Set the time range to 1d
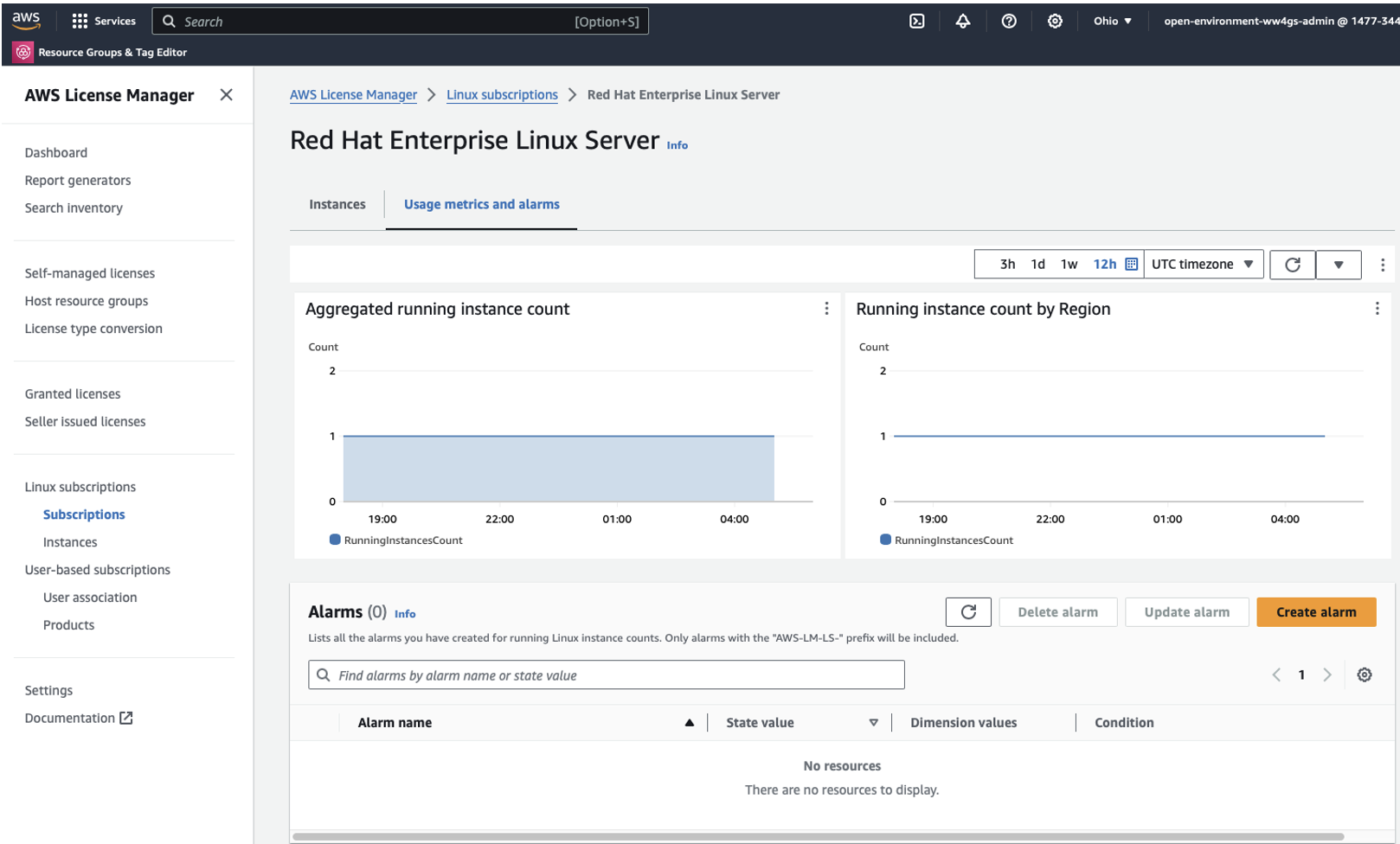1400x844 pixels. [x=1037, y=265]
